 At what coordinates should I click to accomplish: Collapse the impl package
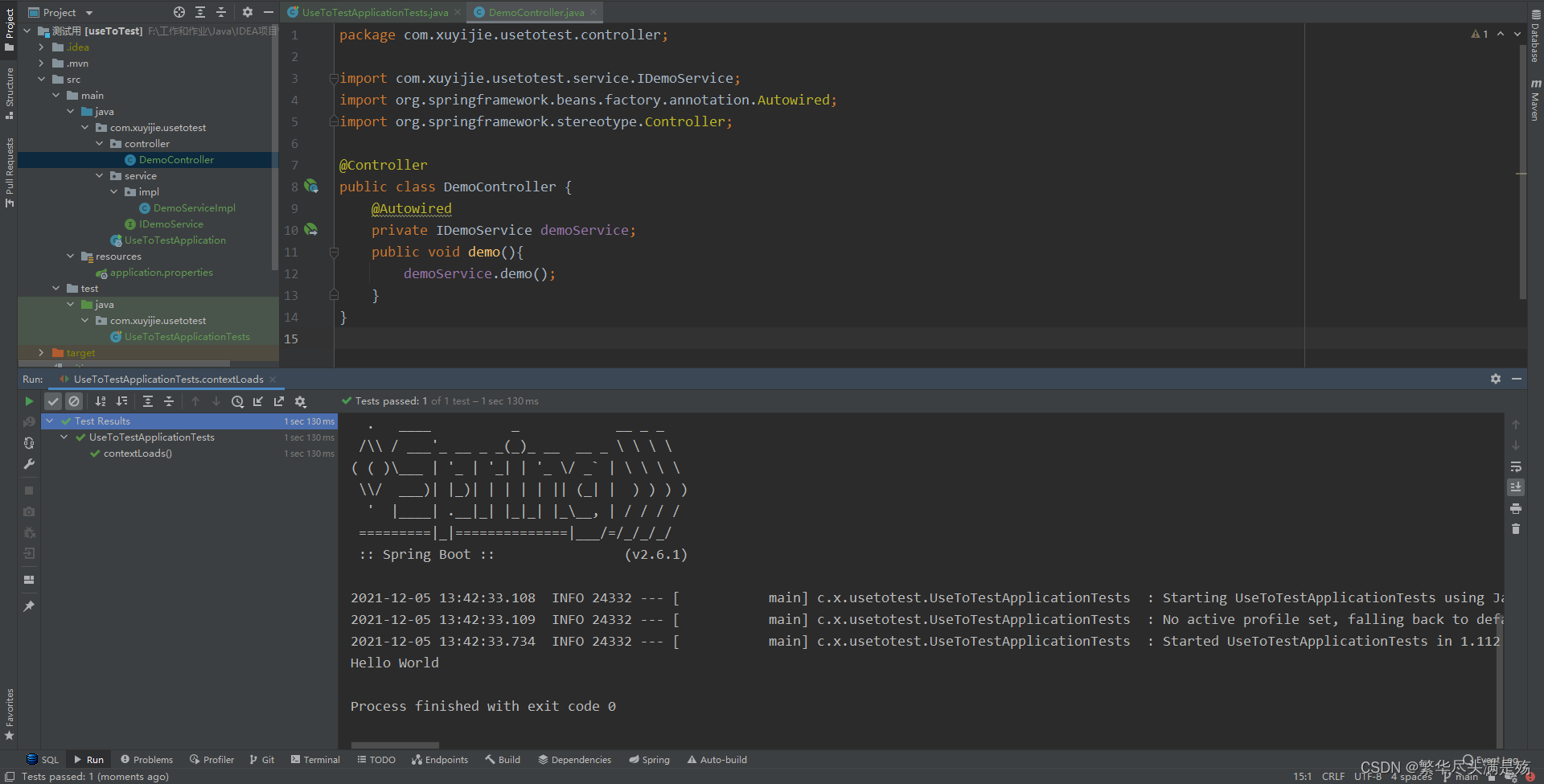click(x=113, y=192)
